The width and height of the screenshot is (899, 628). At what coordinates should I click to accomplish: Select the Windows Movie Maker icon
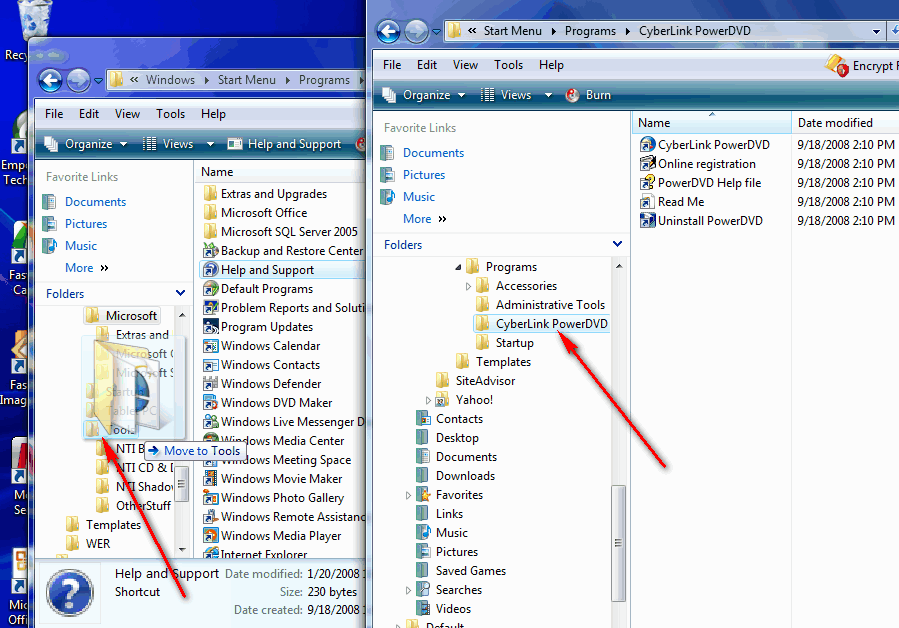(210, 478)
